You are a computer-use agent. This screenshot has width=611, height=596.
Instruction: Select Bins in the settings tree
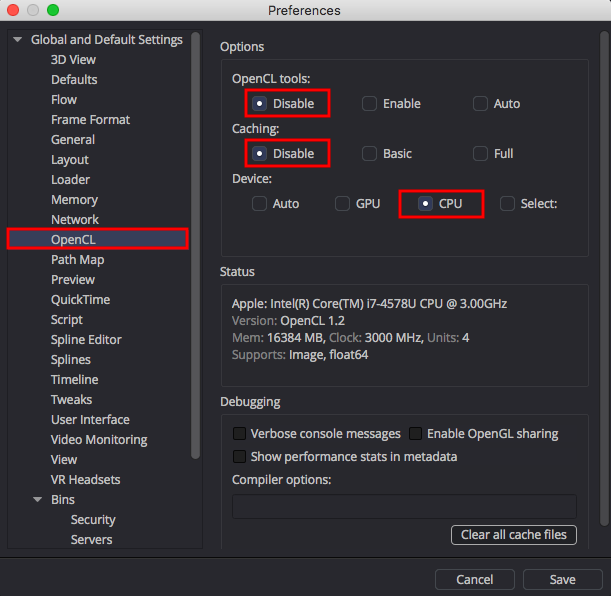[x=63, y=500]
